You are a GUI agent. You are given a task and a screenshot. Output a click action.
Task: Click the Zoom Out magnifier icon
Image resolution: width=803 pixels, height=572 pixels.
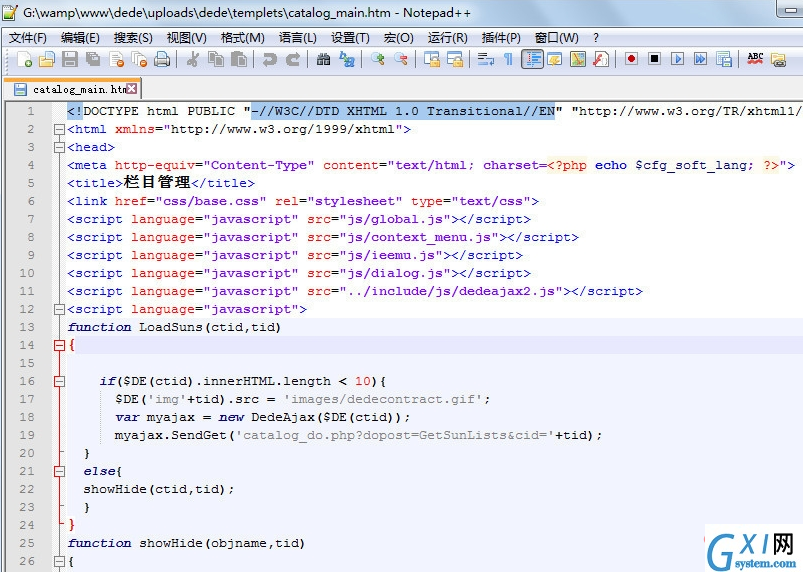400,59
